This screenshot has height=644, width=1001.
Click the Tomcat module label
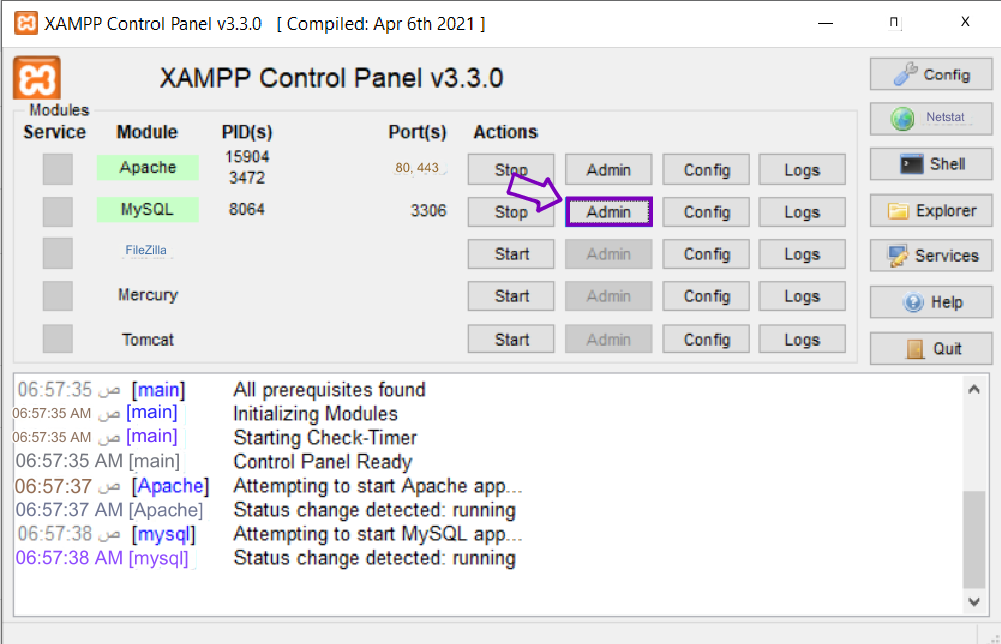point(147,340)
